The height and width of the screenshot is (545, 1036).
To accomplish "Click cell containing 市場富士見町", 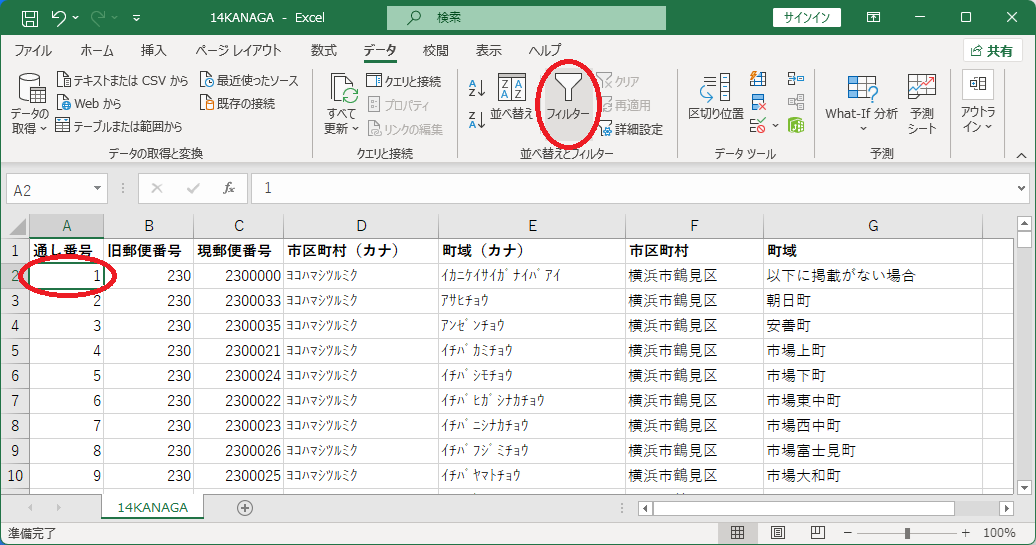I will (x=873, y=451).
